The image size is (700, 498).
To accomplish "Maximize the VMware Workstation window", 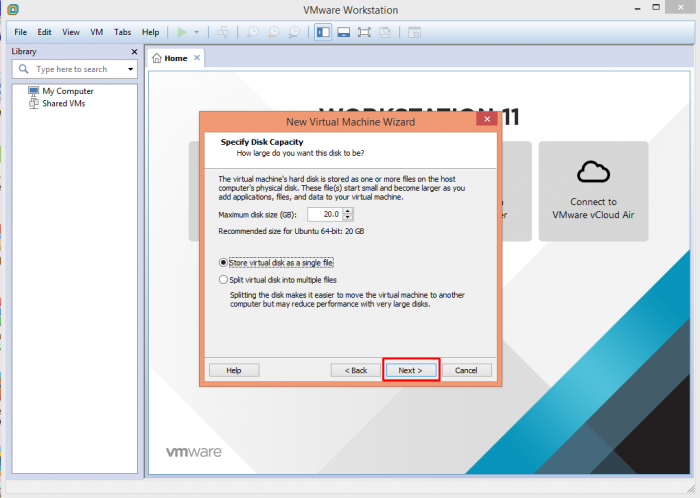I will click(x=656, y=7).
